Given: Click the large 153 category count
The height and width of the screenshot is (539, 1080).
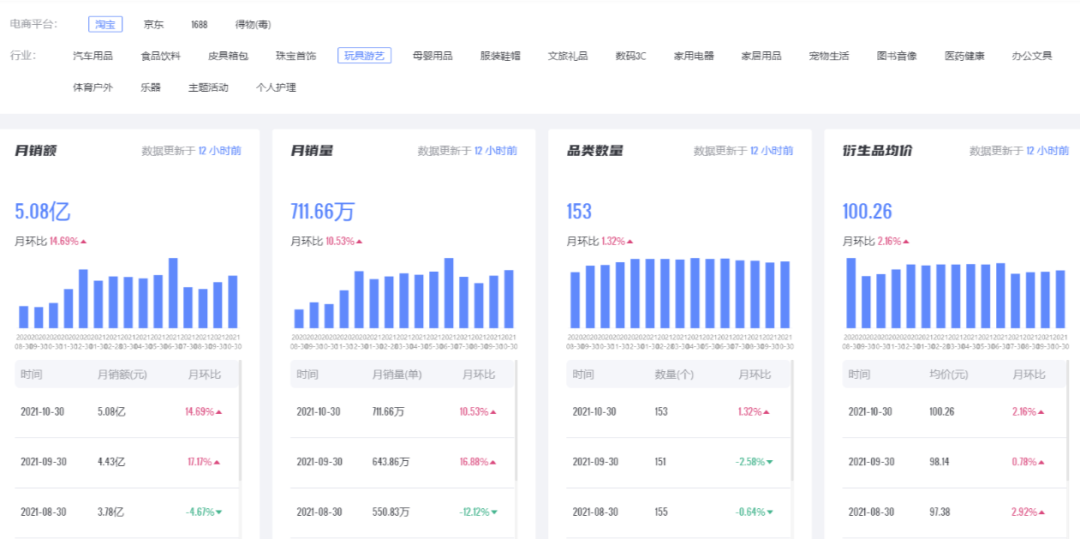Looking at the screenshot, I should 579,211.
